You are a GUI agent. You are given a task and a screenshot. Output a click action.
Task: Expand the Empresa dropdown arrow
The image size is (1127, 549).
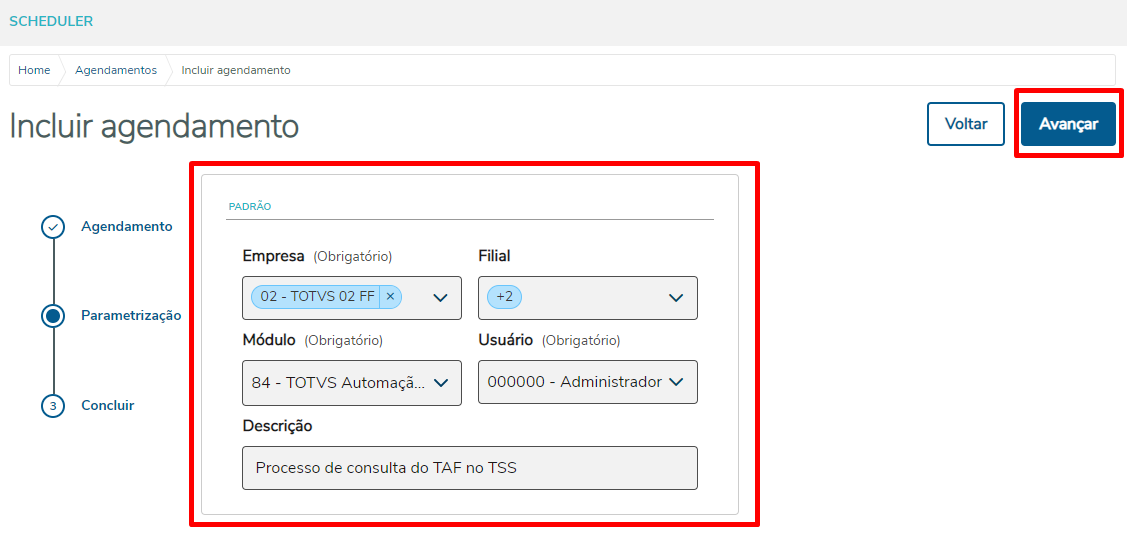441,297
